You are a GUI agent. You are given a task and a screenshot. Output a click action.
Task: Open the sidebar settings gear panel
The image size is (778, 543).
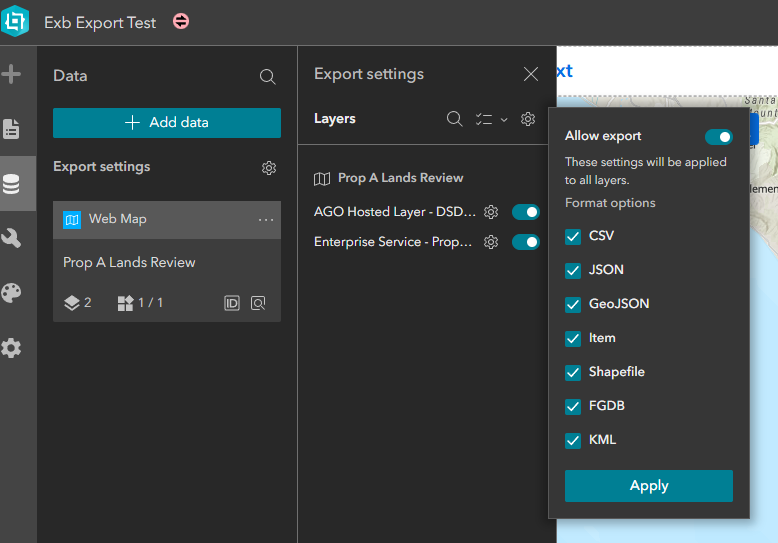pos(12,348)
